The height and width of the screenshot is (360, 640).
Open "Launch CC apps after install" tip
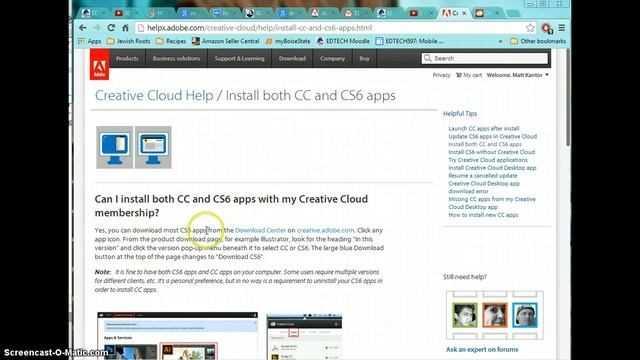(484, 129)
